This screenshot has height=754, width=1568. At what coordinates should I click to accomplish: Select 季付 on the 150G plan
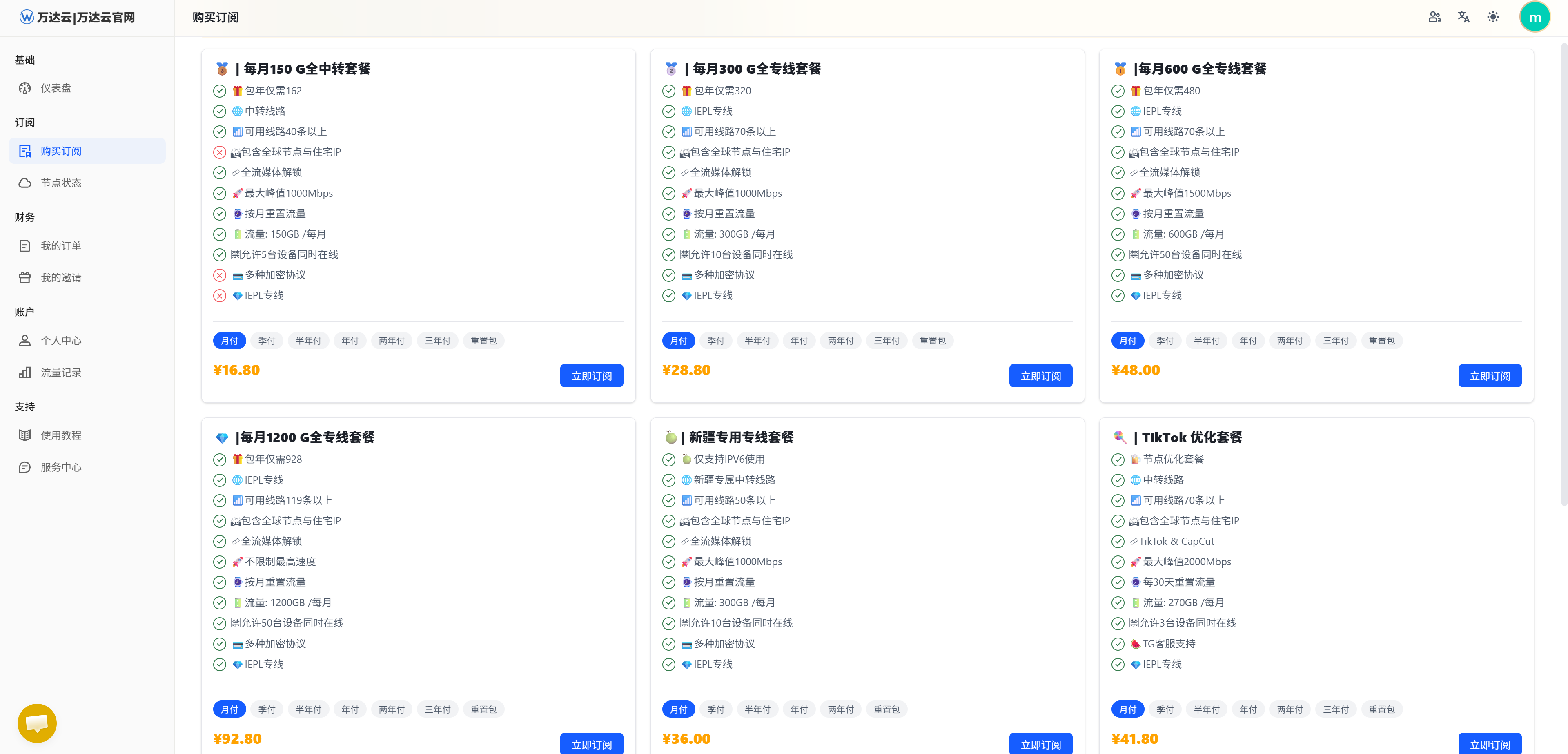(267, 341)
